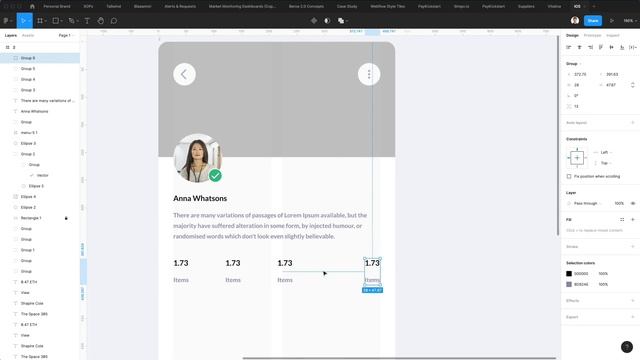The height and width of the screenshot is (360, 640).
Task: Open the Personal Brand file tab
Action: [x=57, y=6]
